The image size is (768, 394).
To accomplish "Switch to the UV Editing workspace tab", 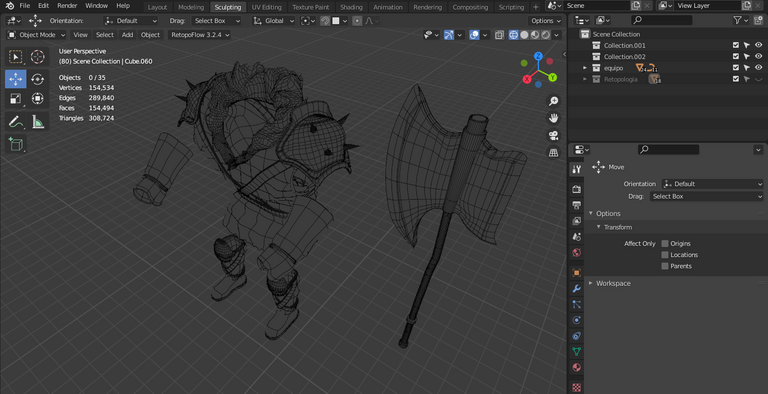I will [266, 7].
